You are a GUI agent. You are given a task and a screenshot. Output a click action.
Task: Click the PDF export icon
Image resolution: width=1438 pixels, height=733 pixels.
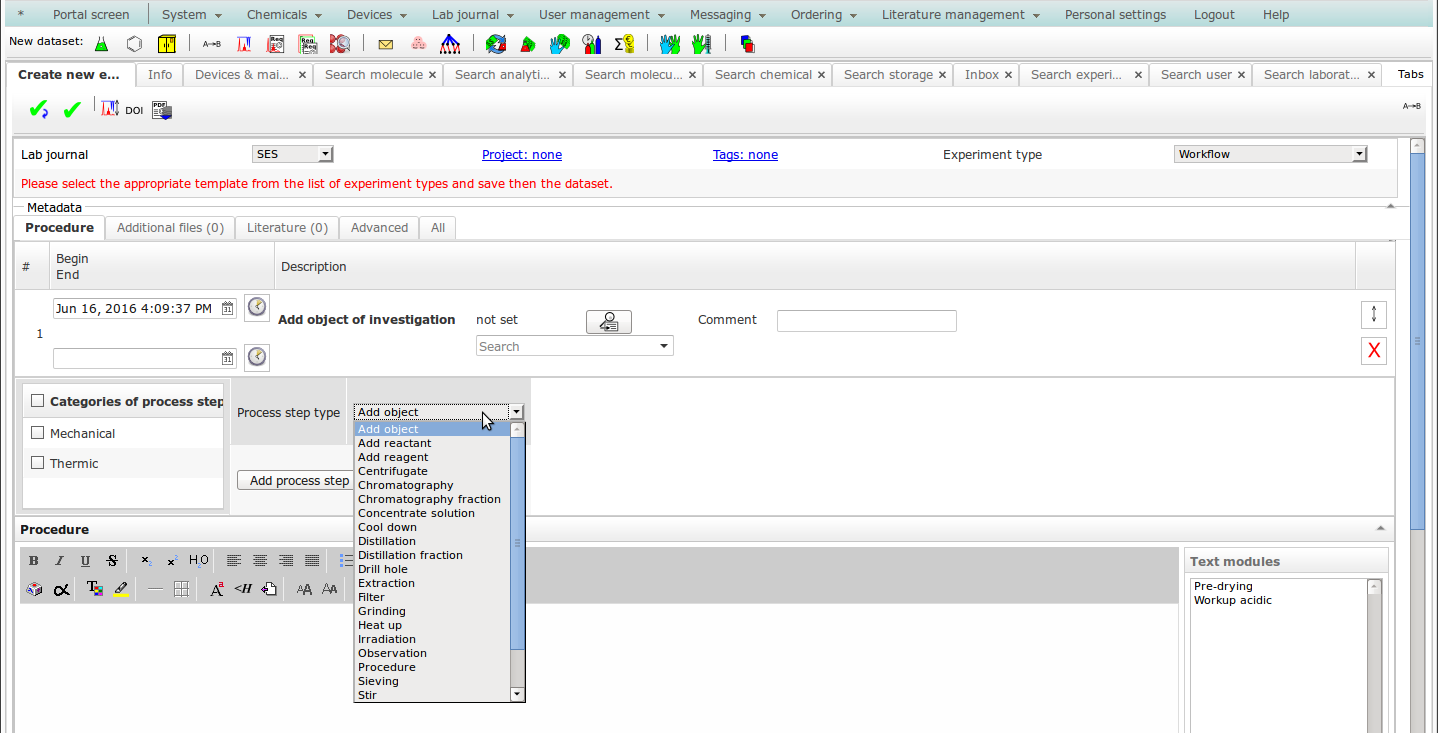pos(162,110)
